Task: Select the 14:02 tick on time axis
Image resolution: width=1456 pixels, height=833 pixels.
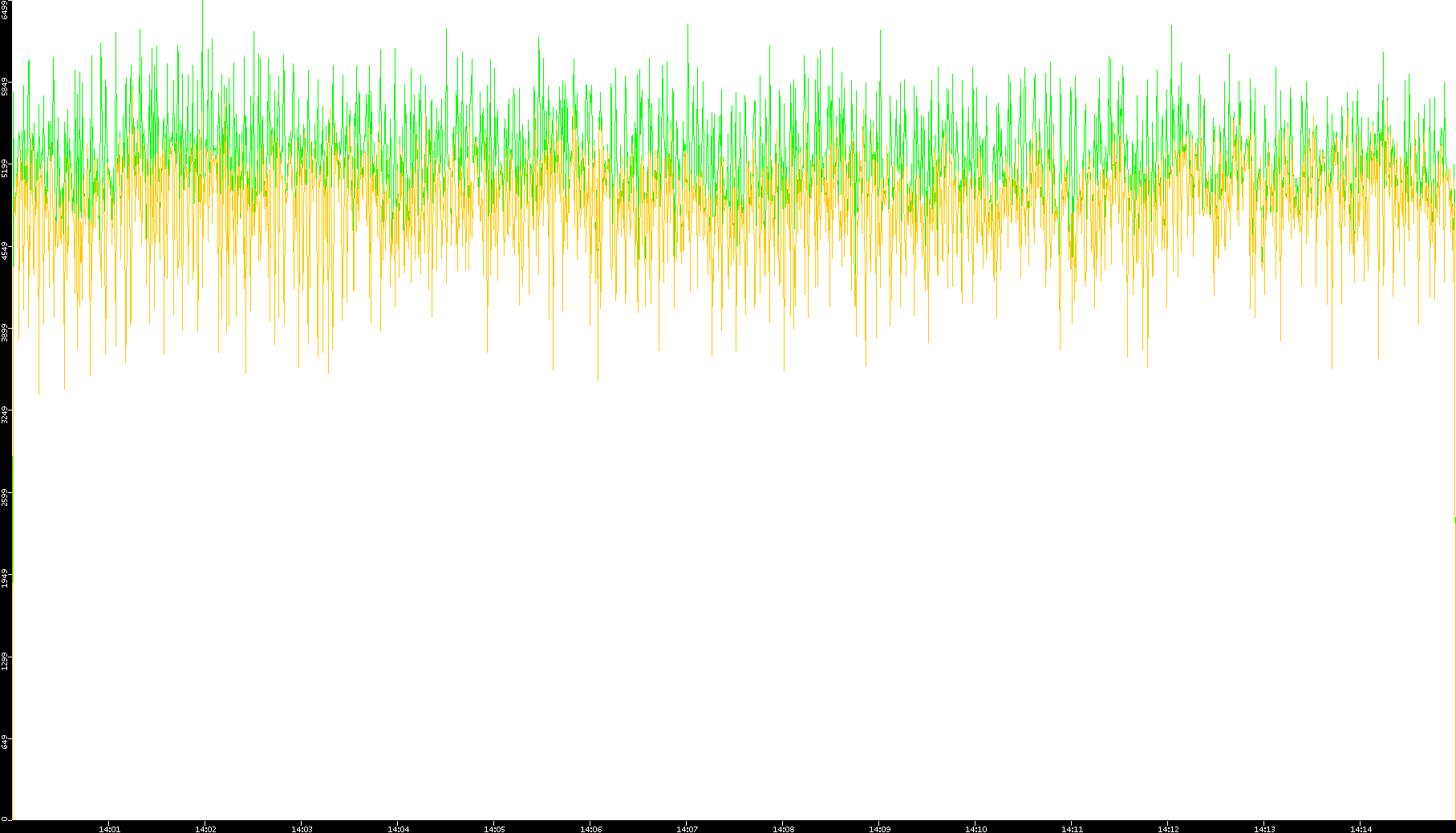Action: [205, 829]
